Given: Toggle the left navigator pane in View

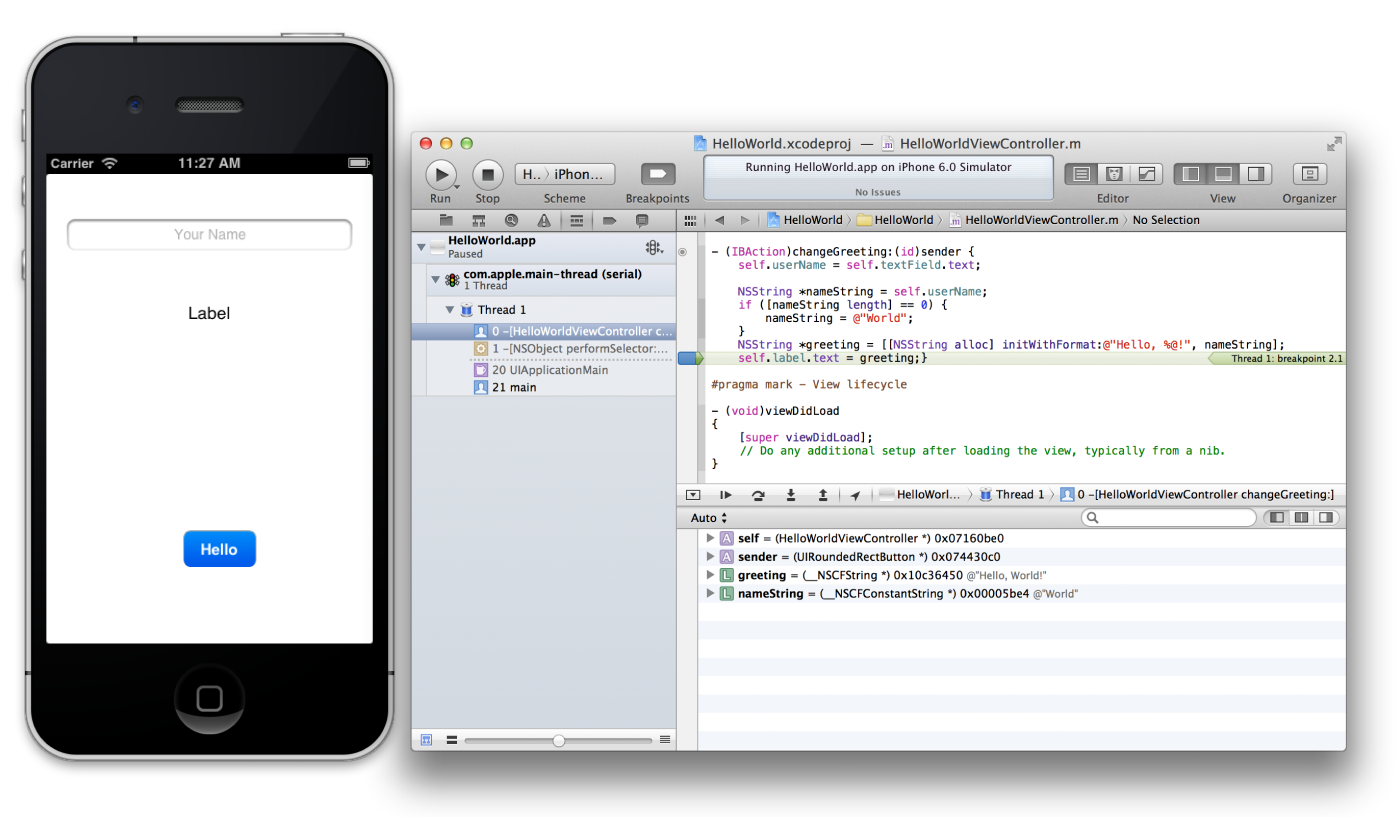Looking at the screenshot, I should [1190, 174].
